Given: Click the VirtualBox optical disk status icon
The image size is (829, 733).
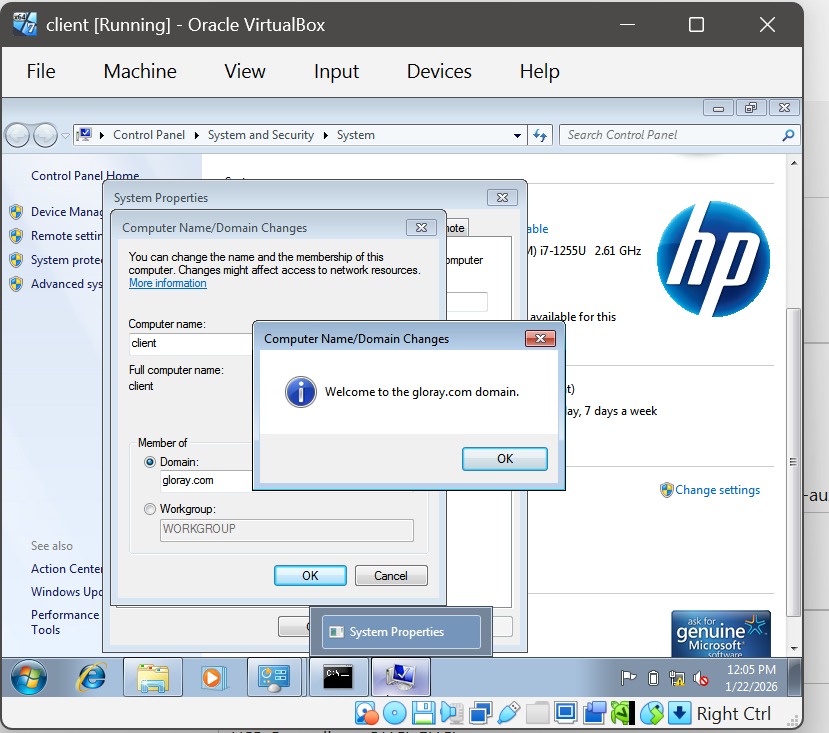Looking at the screenshot, I should [394, 713].
